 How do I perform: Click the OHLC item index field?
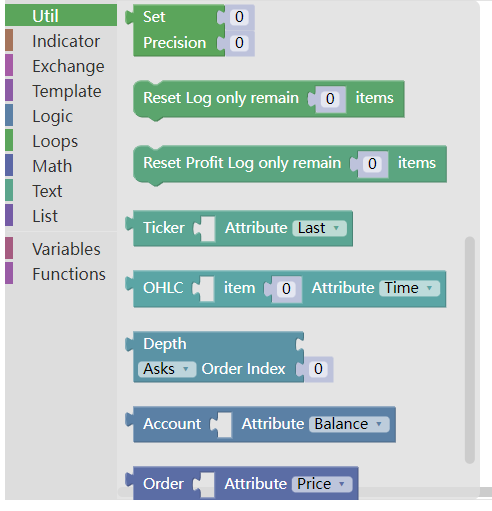(x=286, y=289)
